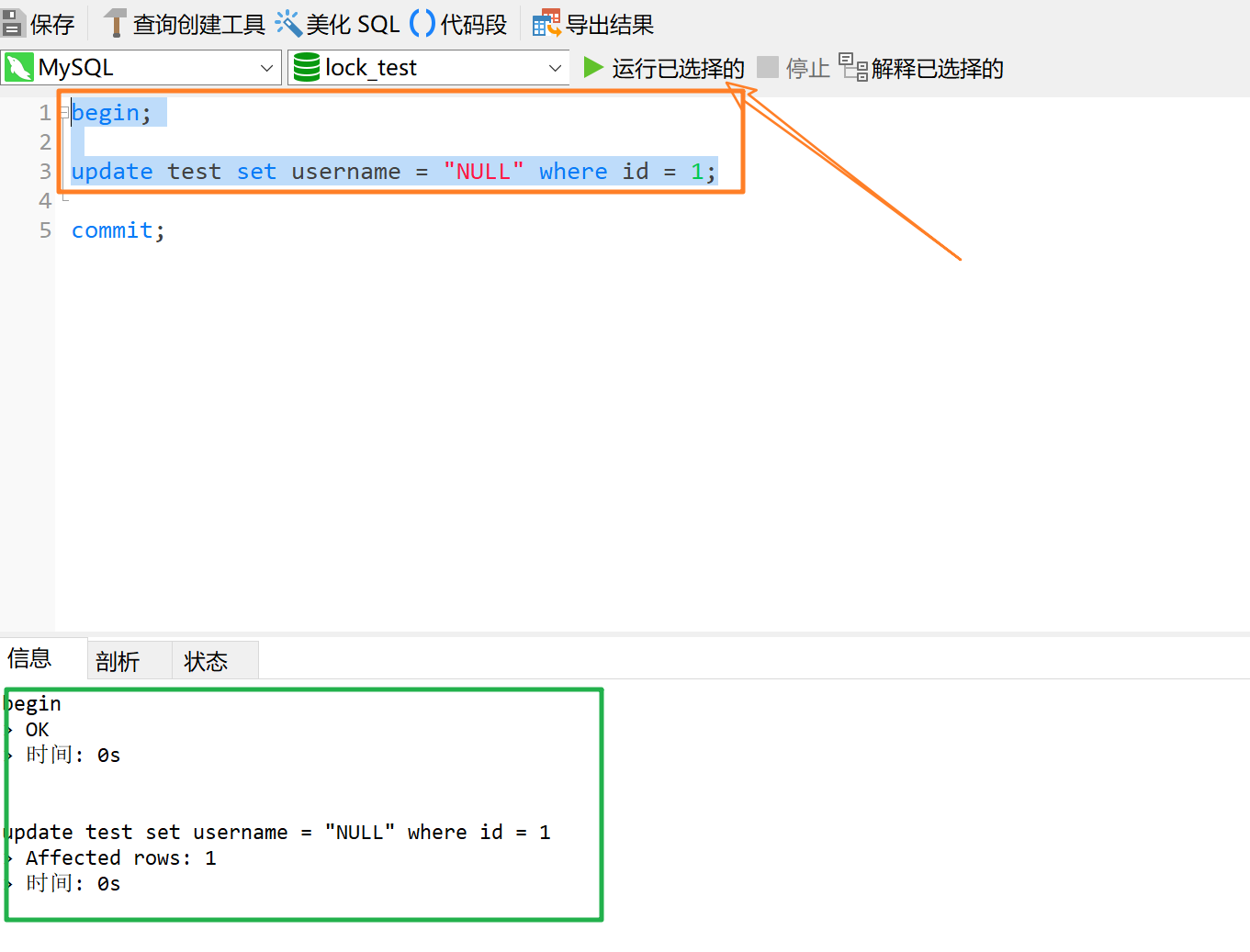The height and width of the screenshot is (952, 1250).
Task: Click the where keyword in the editor
Action: tap(573, 172)
